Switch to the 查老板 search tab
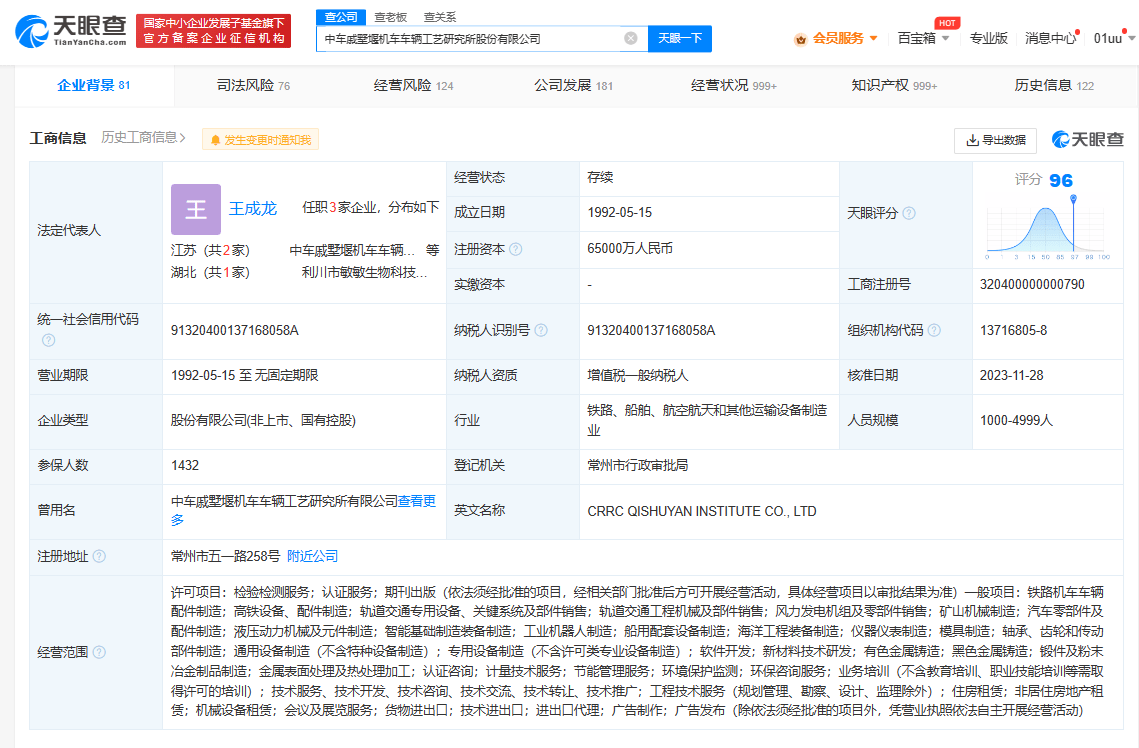This screenshot has height=748, width=1139. tap(390, 17)
